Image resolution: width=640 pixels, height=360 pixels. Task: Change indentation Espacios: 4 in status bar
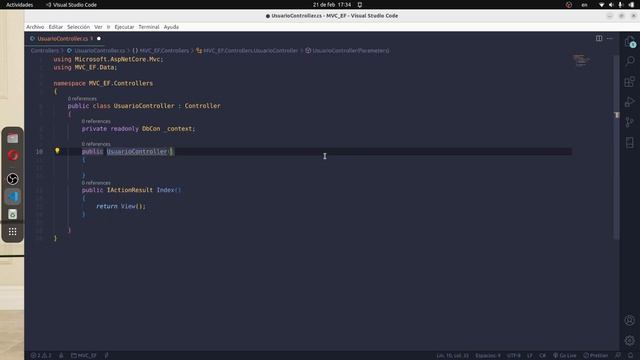pos(488,356)
